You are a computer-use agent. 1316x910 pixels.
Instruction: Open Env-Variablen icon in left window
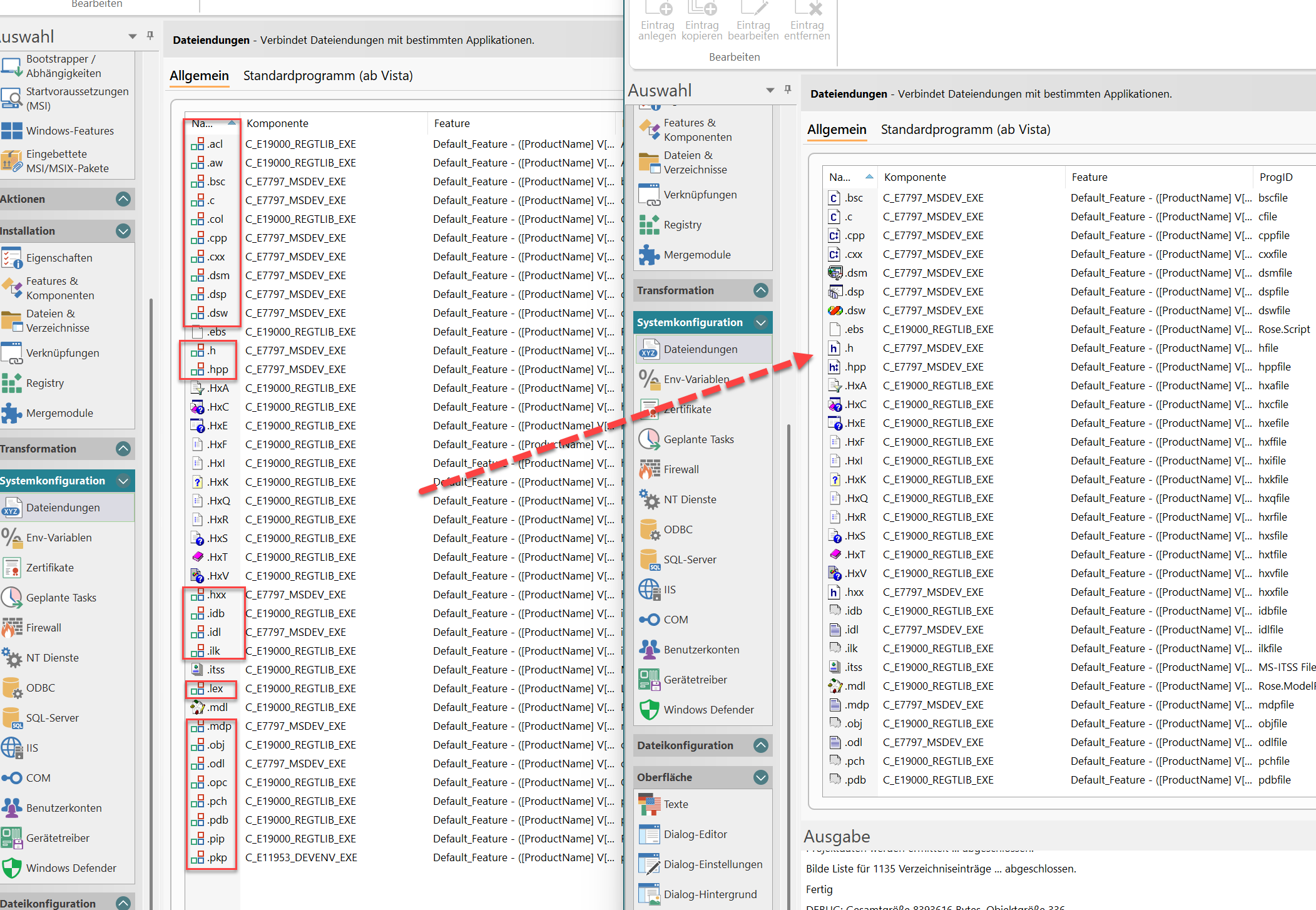pyautogui.click(x=11, y=538)
